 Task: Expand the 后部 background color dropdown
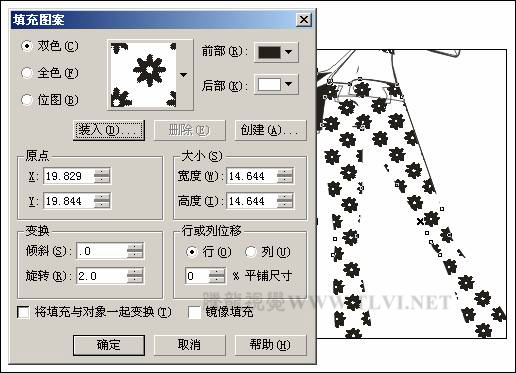(x=289, y=84)
